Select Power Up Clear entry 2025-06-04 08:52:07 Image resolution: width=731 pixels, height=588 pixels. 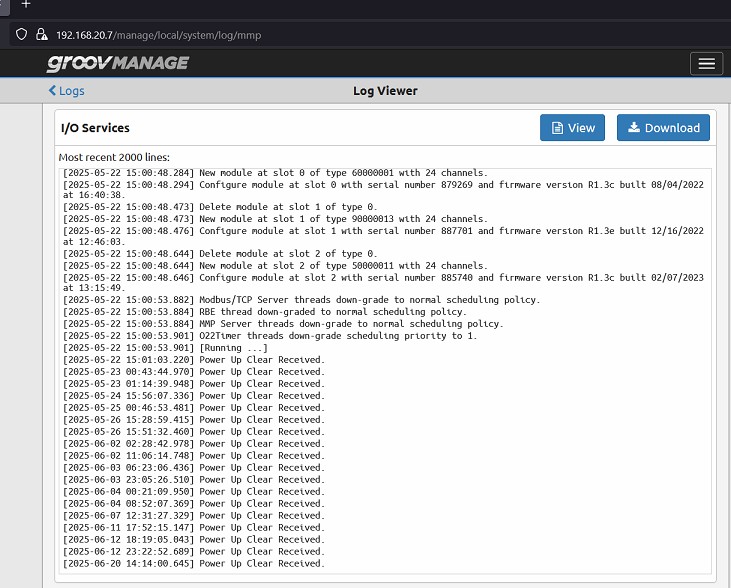point(193,504)
